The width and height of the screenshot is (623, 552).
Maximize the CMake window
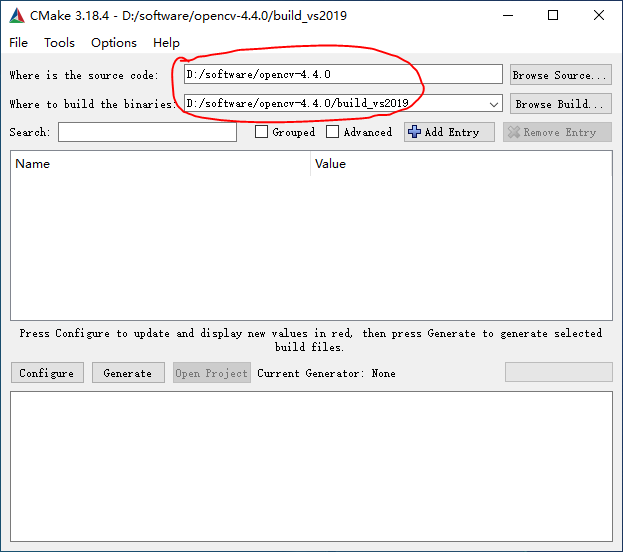coord(553,15)
